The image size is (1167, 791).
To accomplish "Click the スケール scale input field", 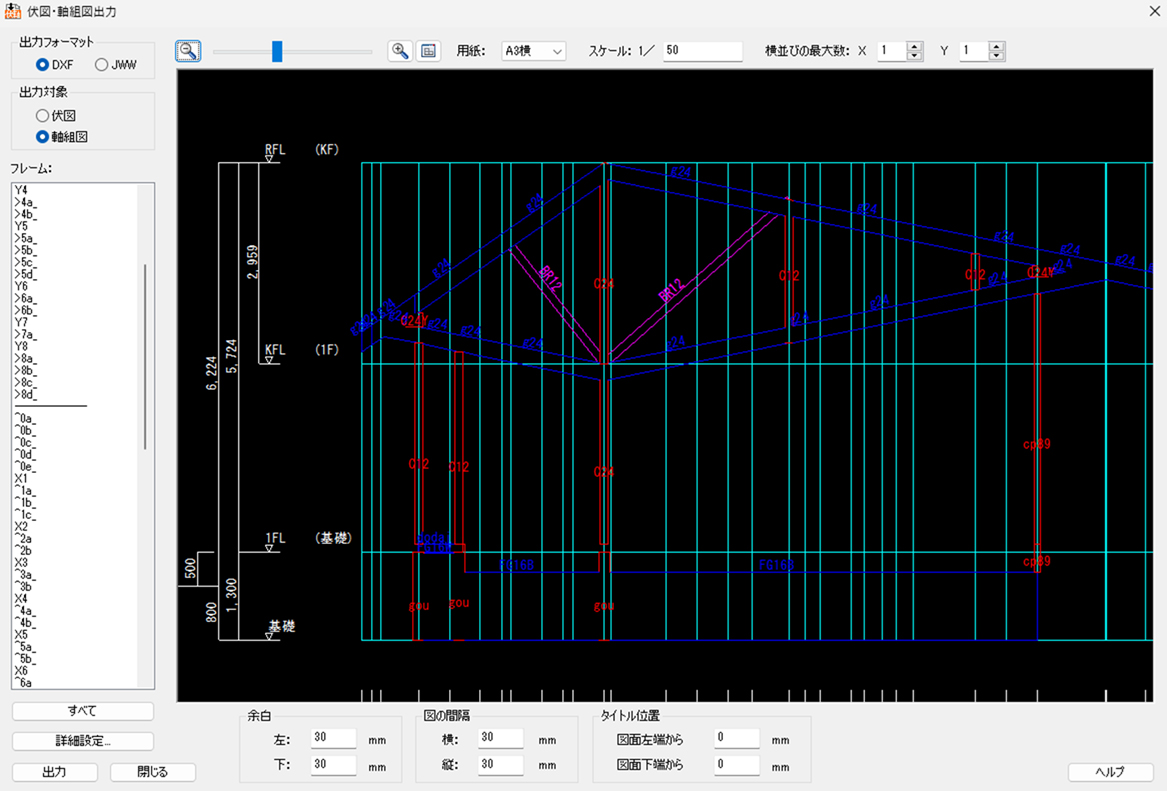I will 702,51.
